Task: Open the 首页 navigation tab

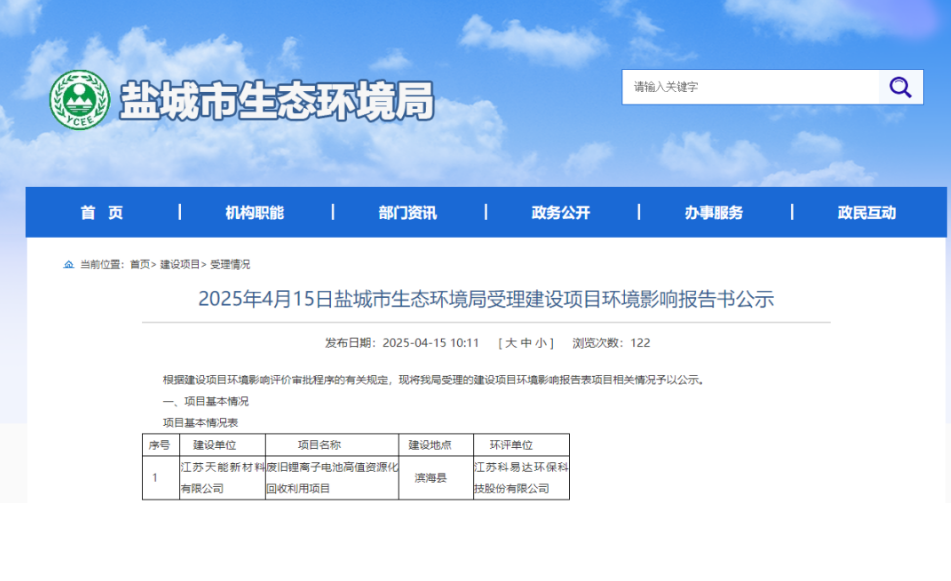Action: click(x=102, y=212)
